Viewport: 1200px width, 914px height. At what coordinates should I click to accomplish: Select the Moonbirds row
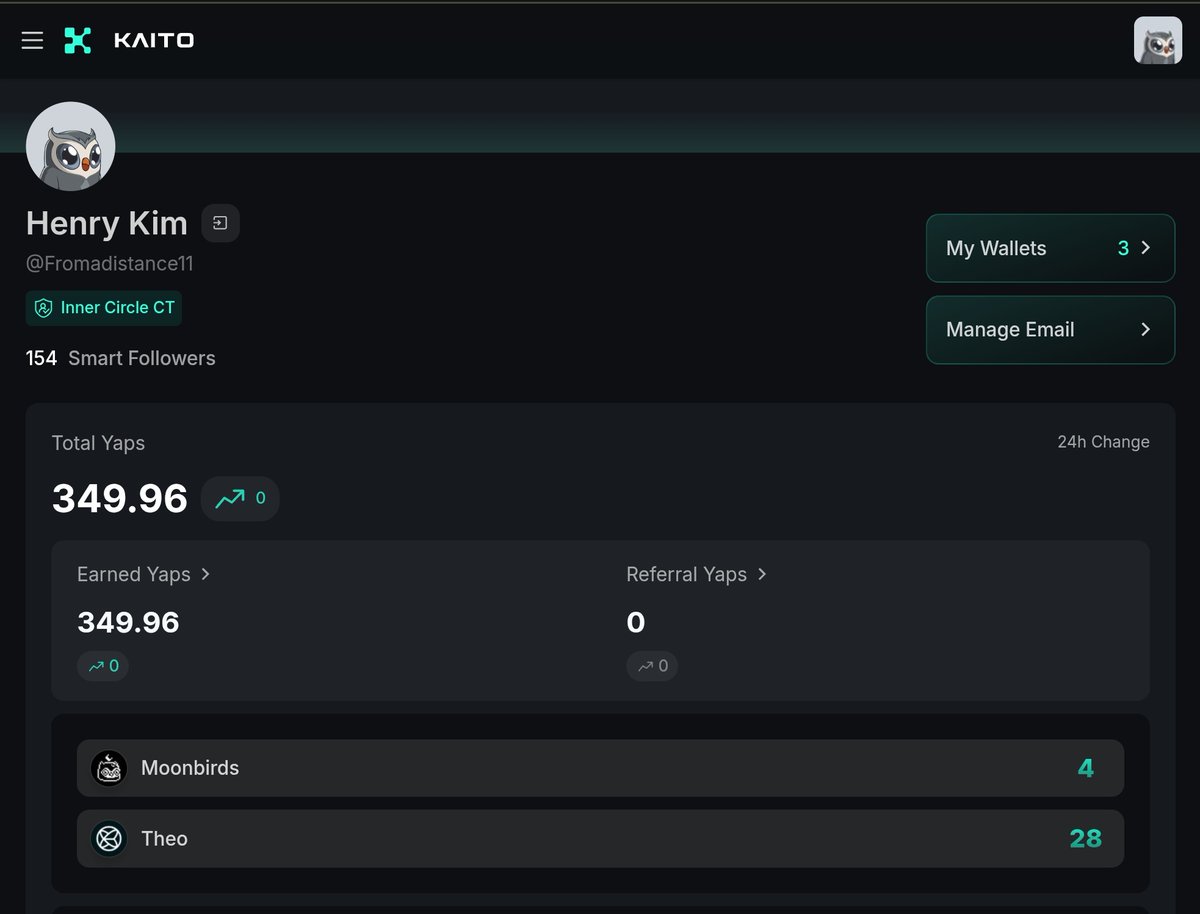click(600, 768)
